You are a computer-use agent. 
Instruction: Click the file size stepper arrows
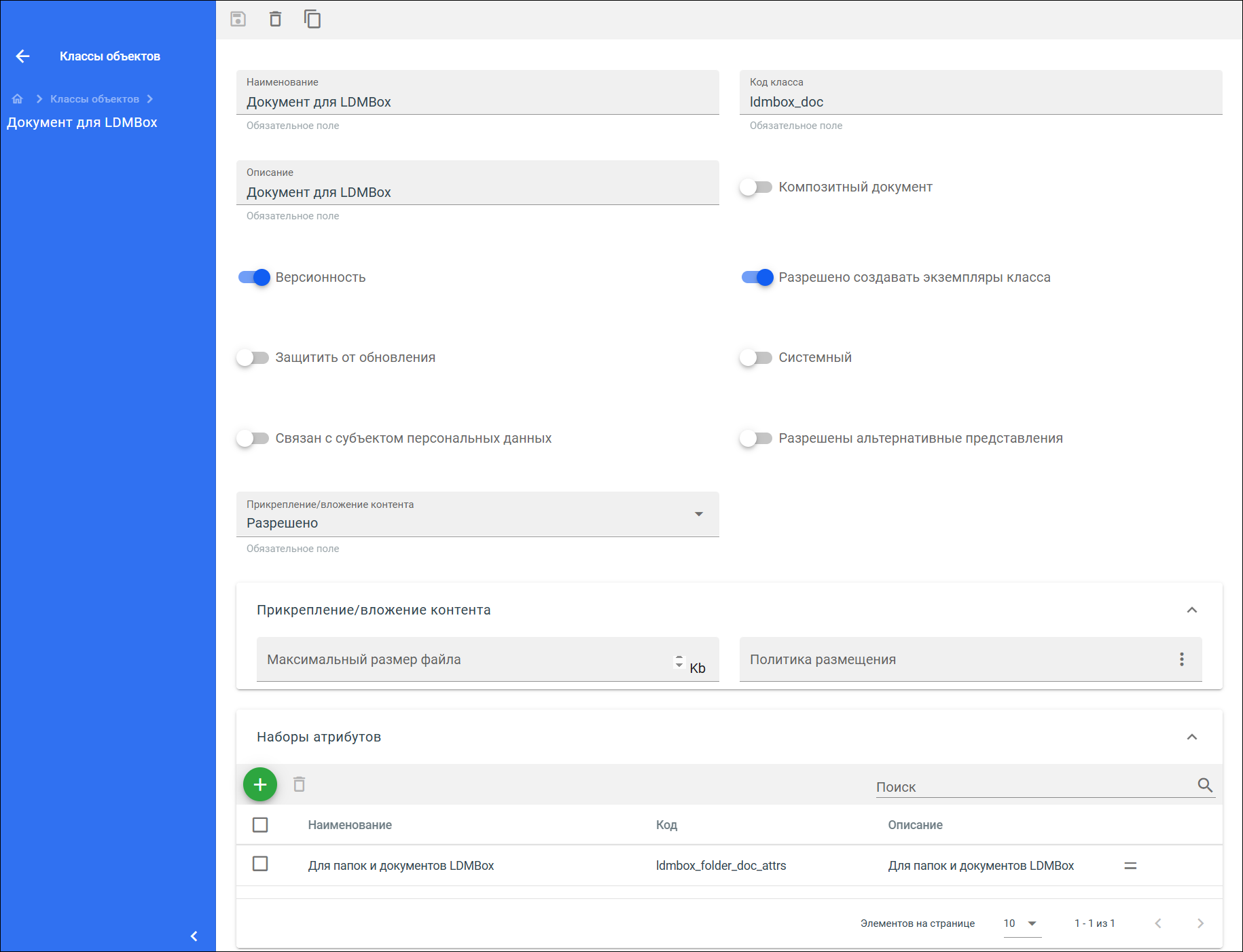pyautogui.click(x=679, y=661)
